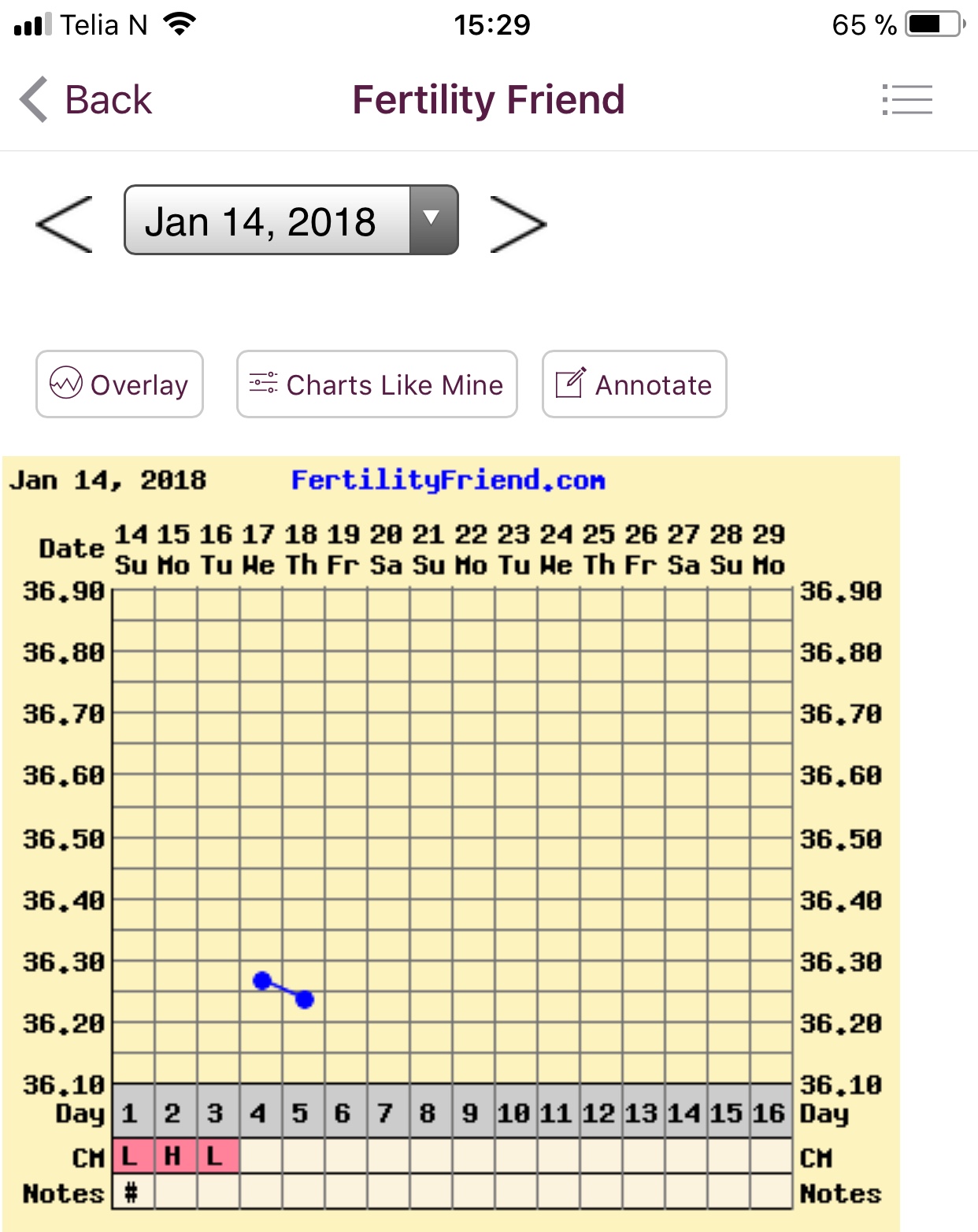Tap the pink L cell on day 1
Image resolution: width=978 pixels, height=1232 pixels.
132,1156
